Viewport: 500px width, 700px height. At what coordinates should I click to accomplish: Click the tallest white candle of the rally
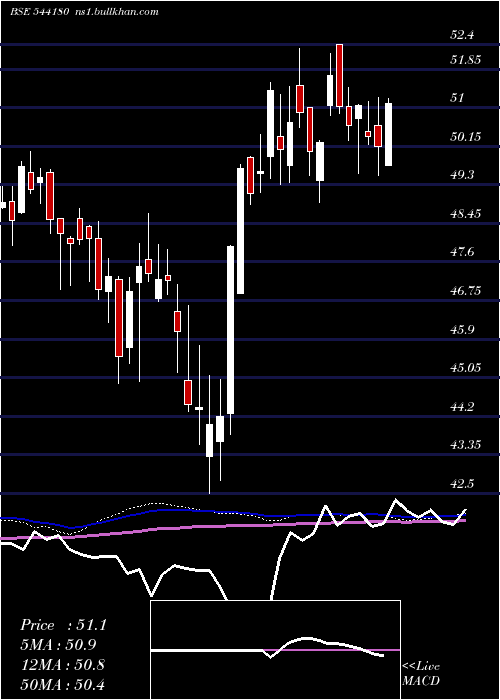pyautogui.click(x=230, y=329)
